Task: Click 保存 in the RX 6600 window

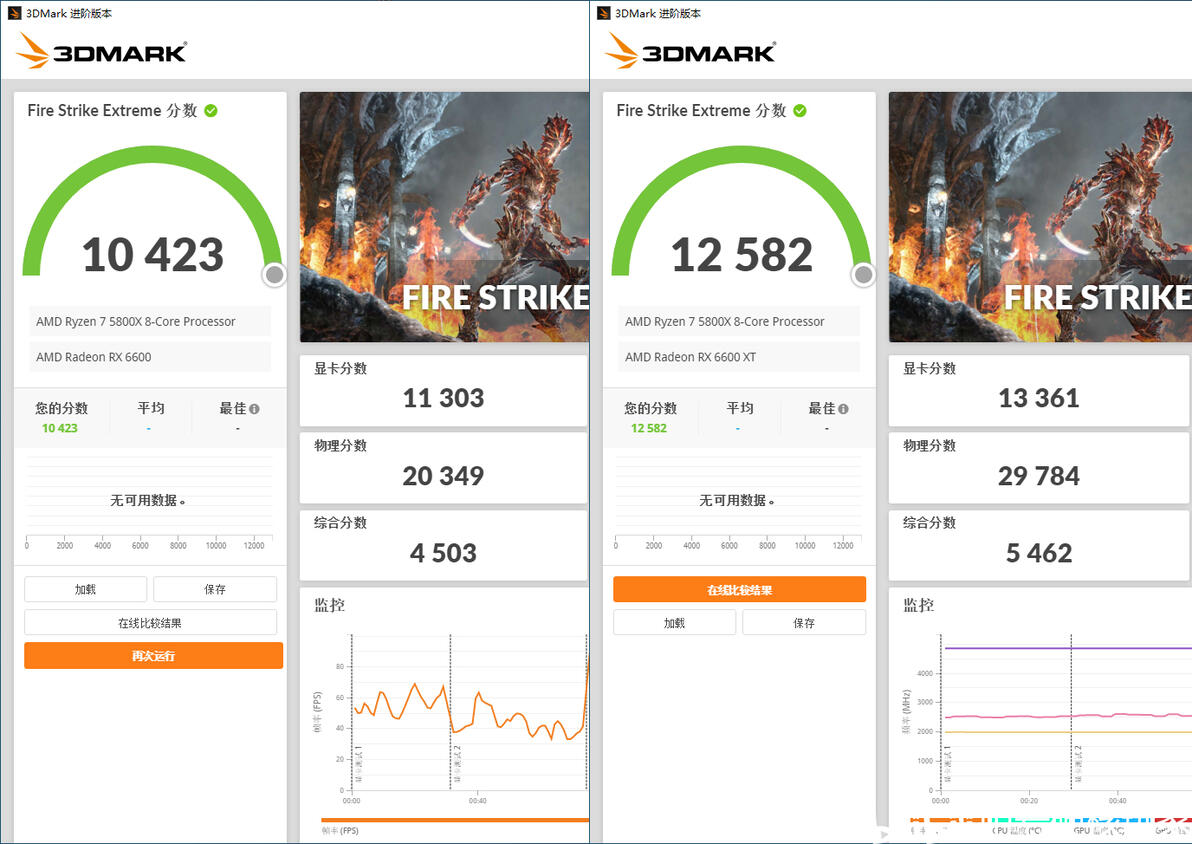Action: pos(215,589)
